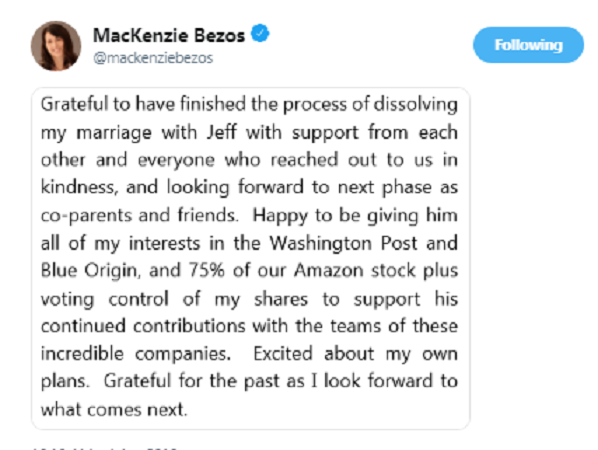
Task: Click the blue verified checkmark badge
Action: tap(260, 34)
